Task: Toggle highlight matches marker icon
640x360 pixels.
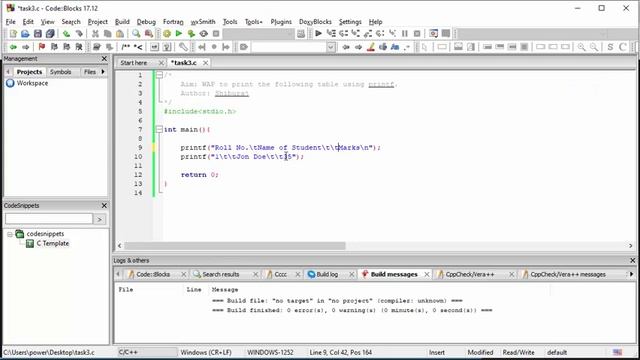Action: click(x=371, y=47)
